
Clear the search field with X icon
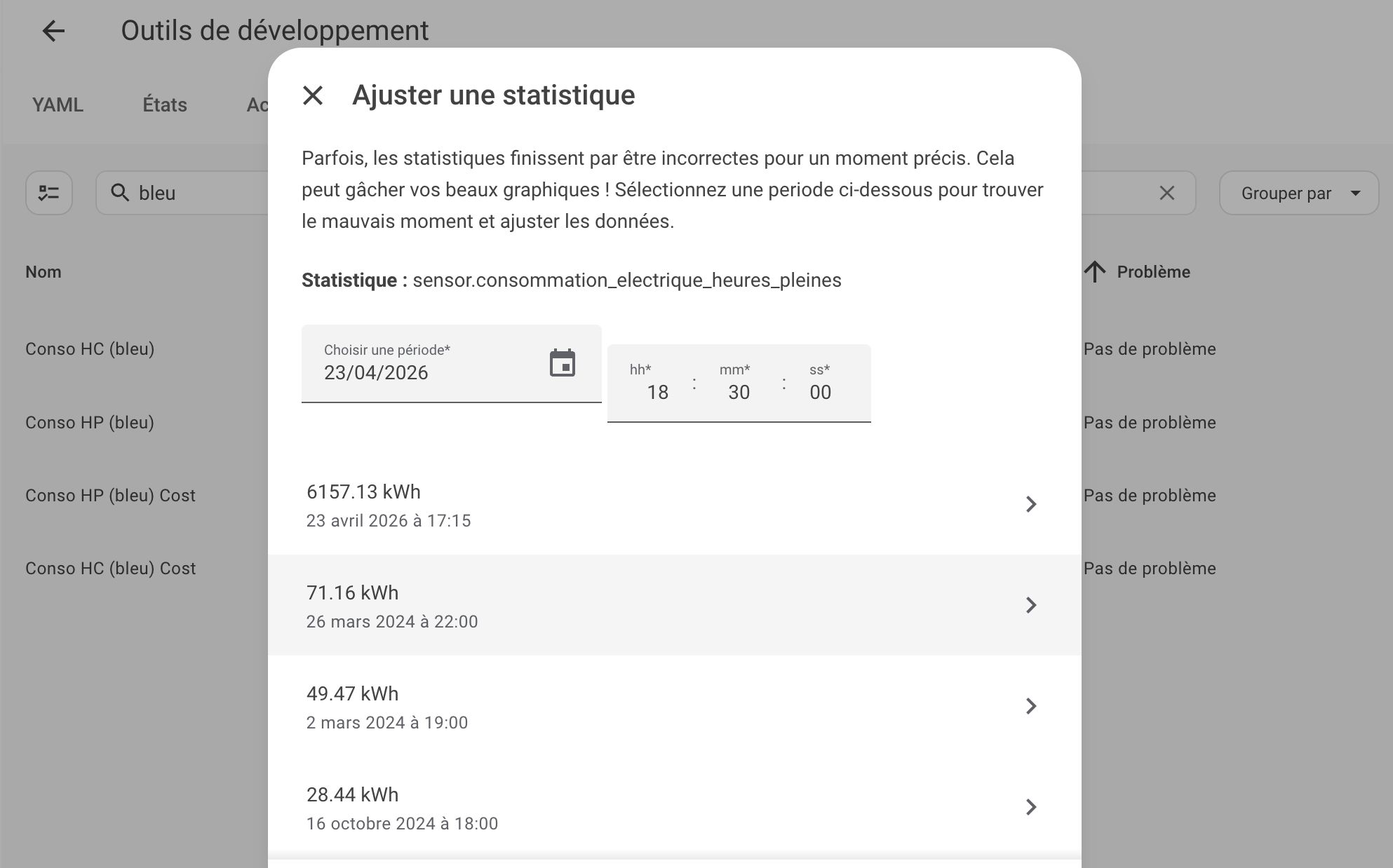(x=1166, y=193)
